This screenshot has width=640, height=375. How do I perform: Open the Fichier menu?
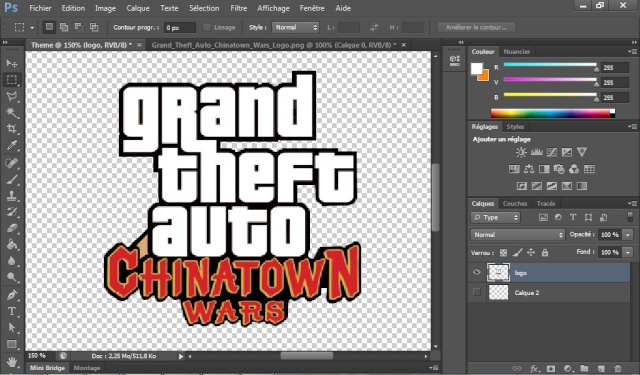click(40, 8)
